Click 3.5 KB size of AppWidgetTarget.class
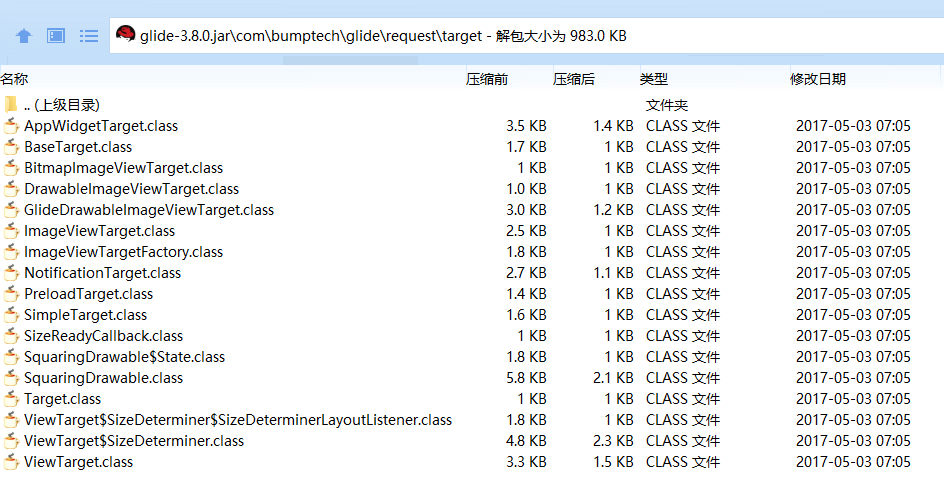Image resolution: width=944 pixels, height=497 pixels. coord(526,126)
